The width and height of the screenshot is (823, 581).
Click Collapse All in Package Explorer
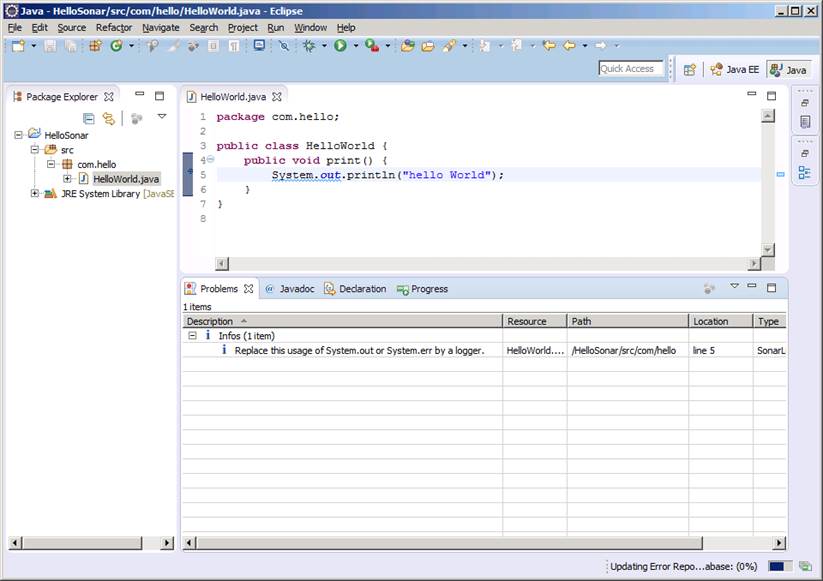click(89, 118)
